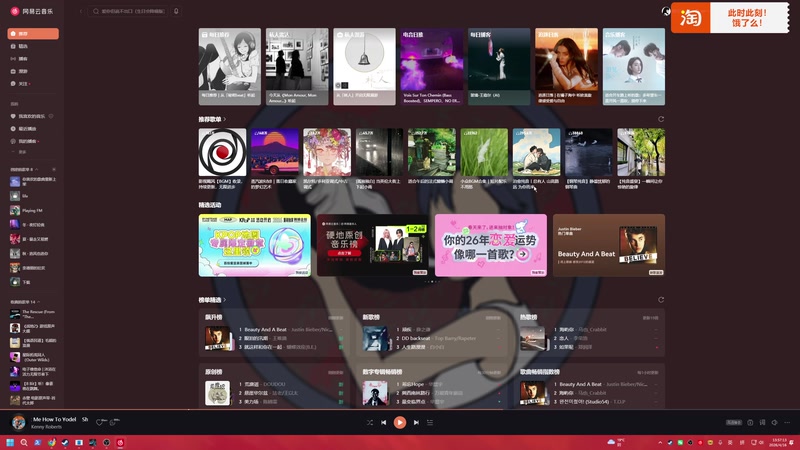
Task: Open the 关注 following section in sidebar
Action: click(x=33, y=84)
